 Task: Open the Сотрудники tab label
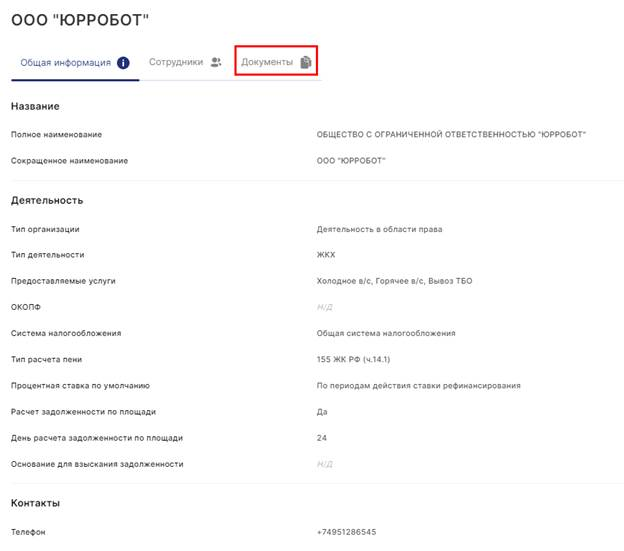tap(177, 62)
